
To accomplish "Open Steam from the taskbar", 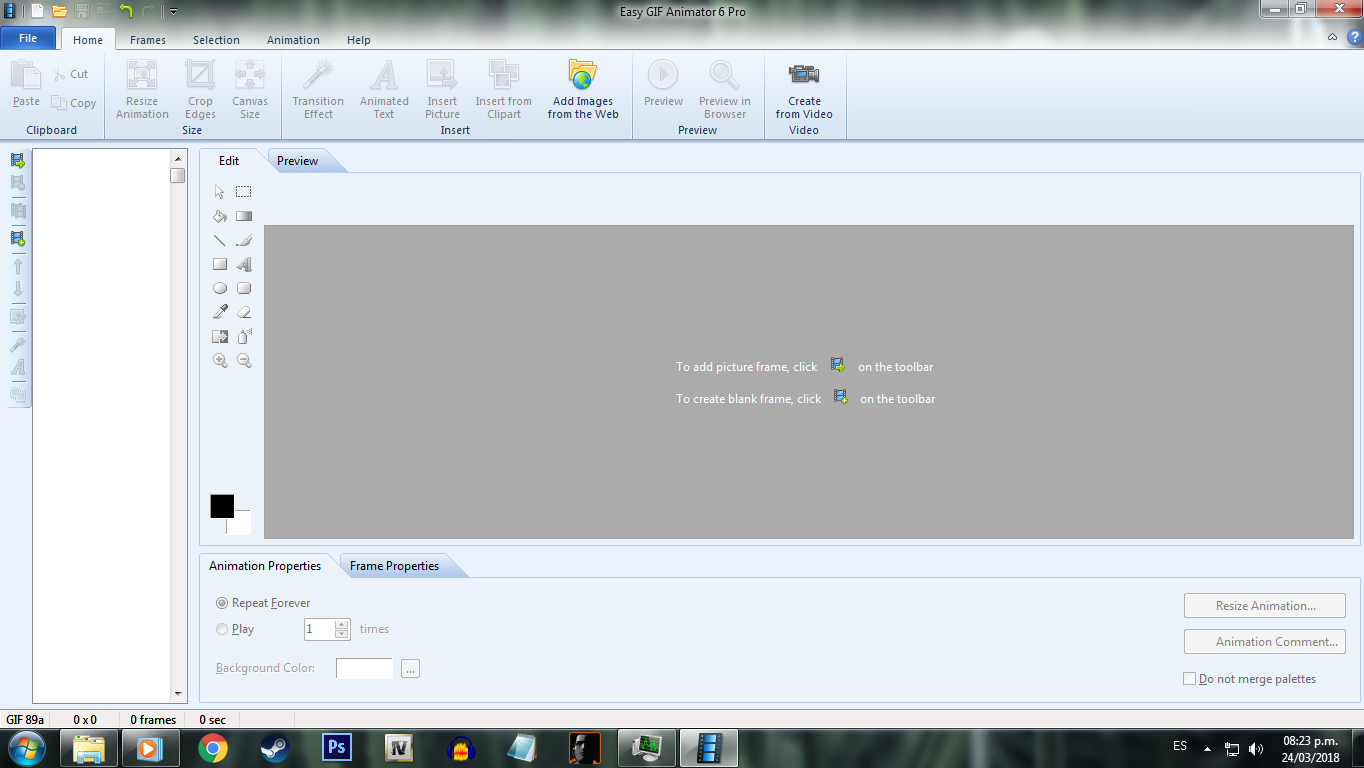I will click(275, 748).
